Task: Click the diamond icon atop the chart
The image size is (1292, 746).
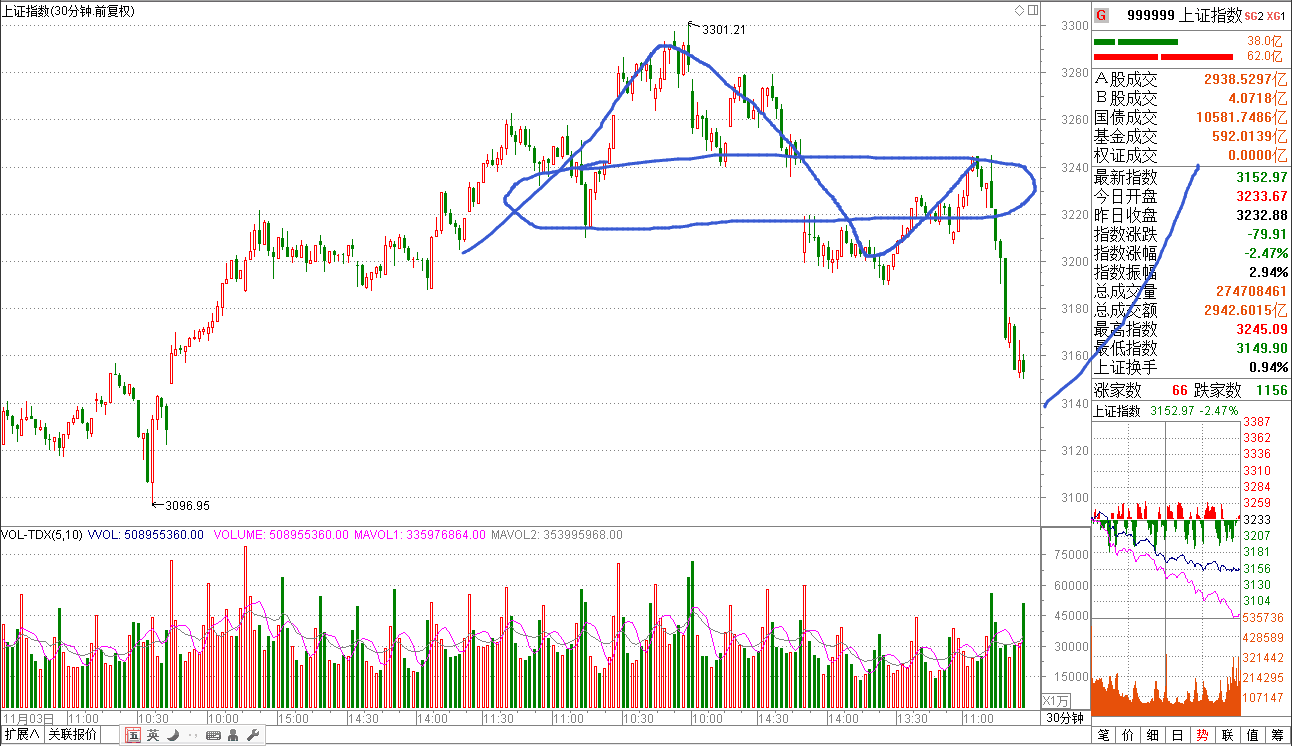Action: click(1019, 11)
